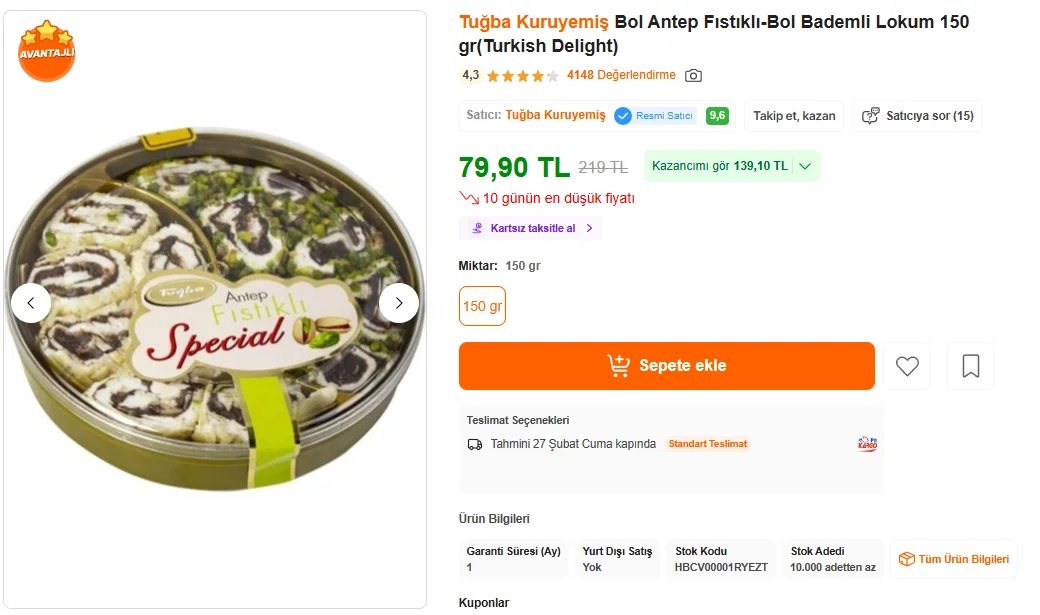This screenshot has height=615, width=1040.
Task: Open Tüm Ürün Bilgileri details
Action: tap(954, 559)
